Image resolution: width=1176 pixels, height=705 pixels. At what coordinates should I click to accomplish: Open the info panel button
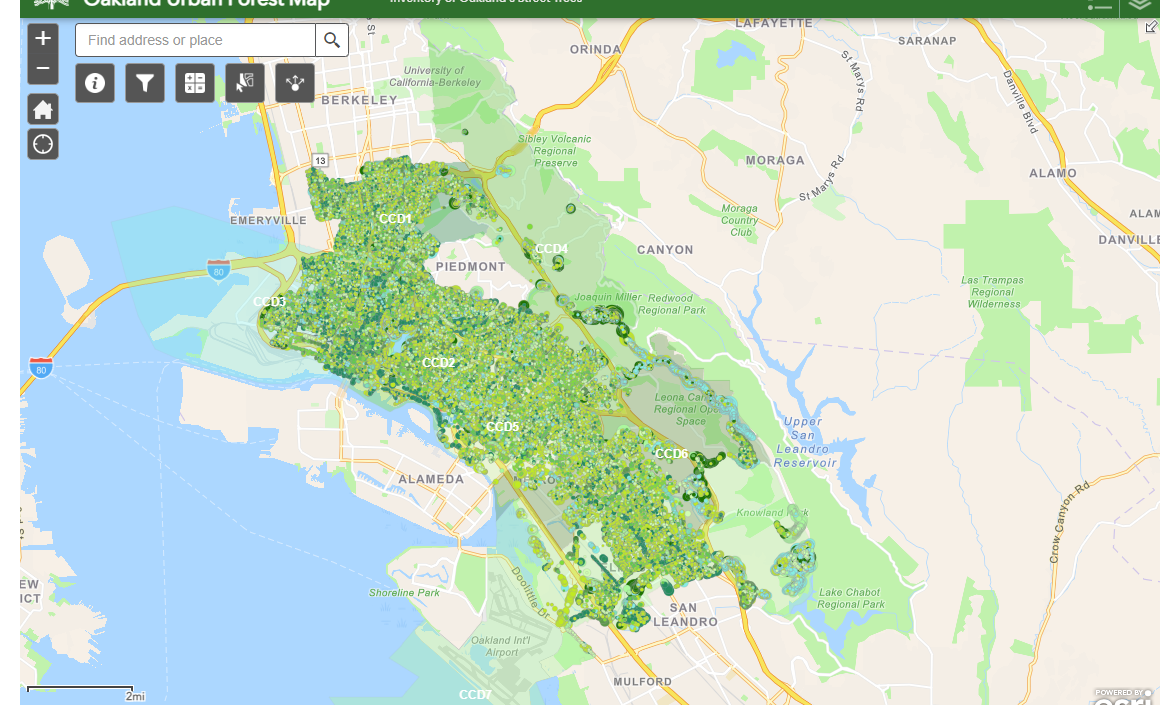(95, 82)
